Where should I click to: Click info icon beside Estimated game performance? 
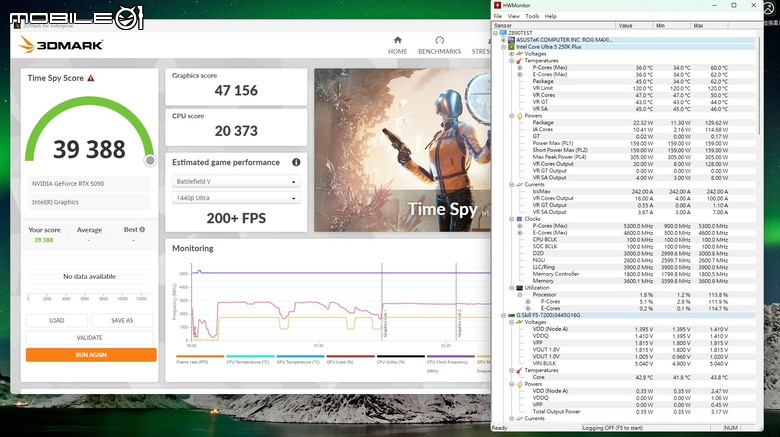pyautogui.click(x=296, y=162)
